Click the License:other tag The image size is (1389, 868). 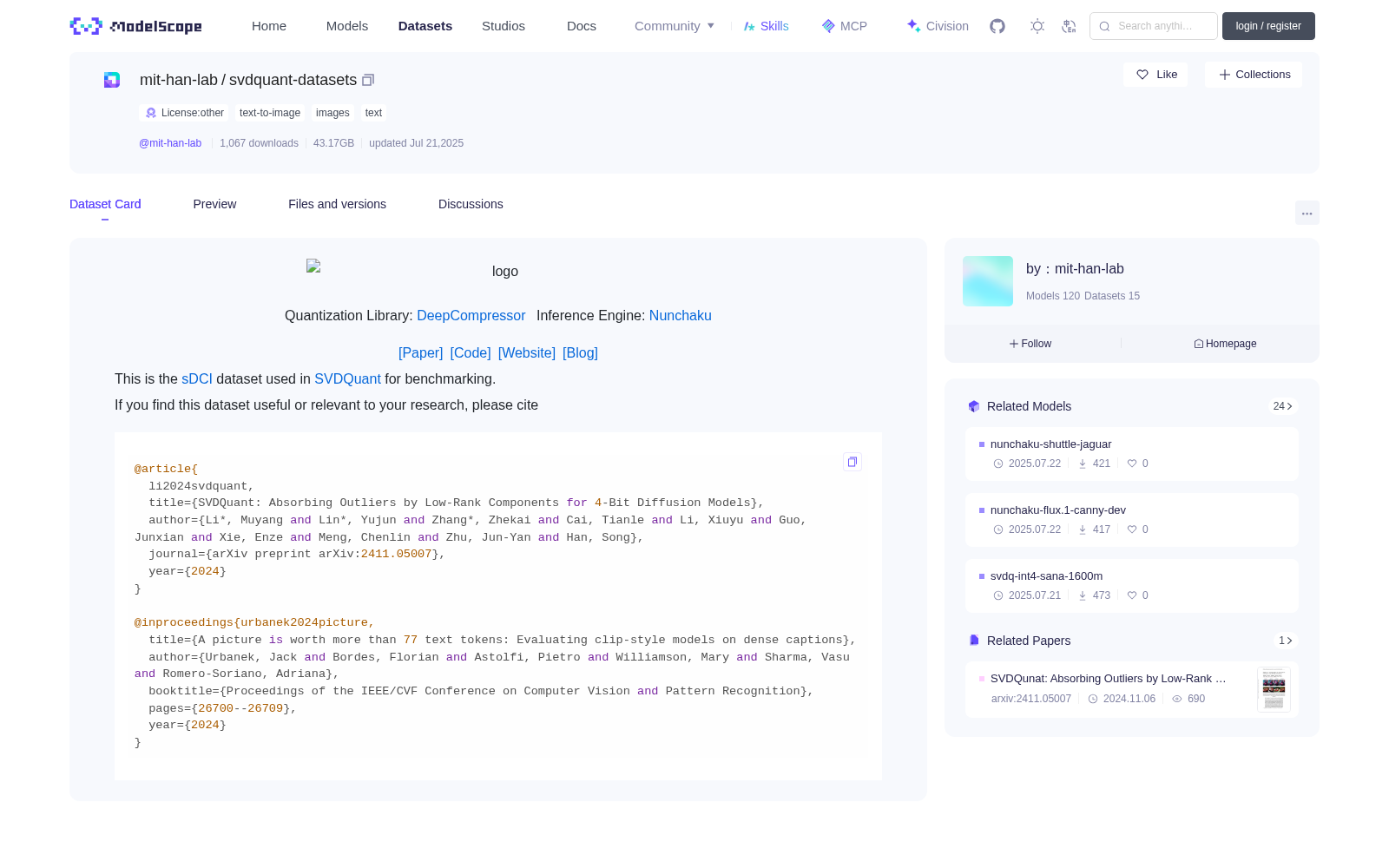click(x=185, y=113)
